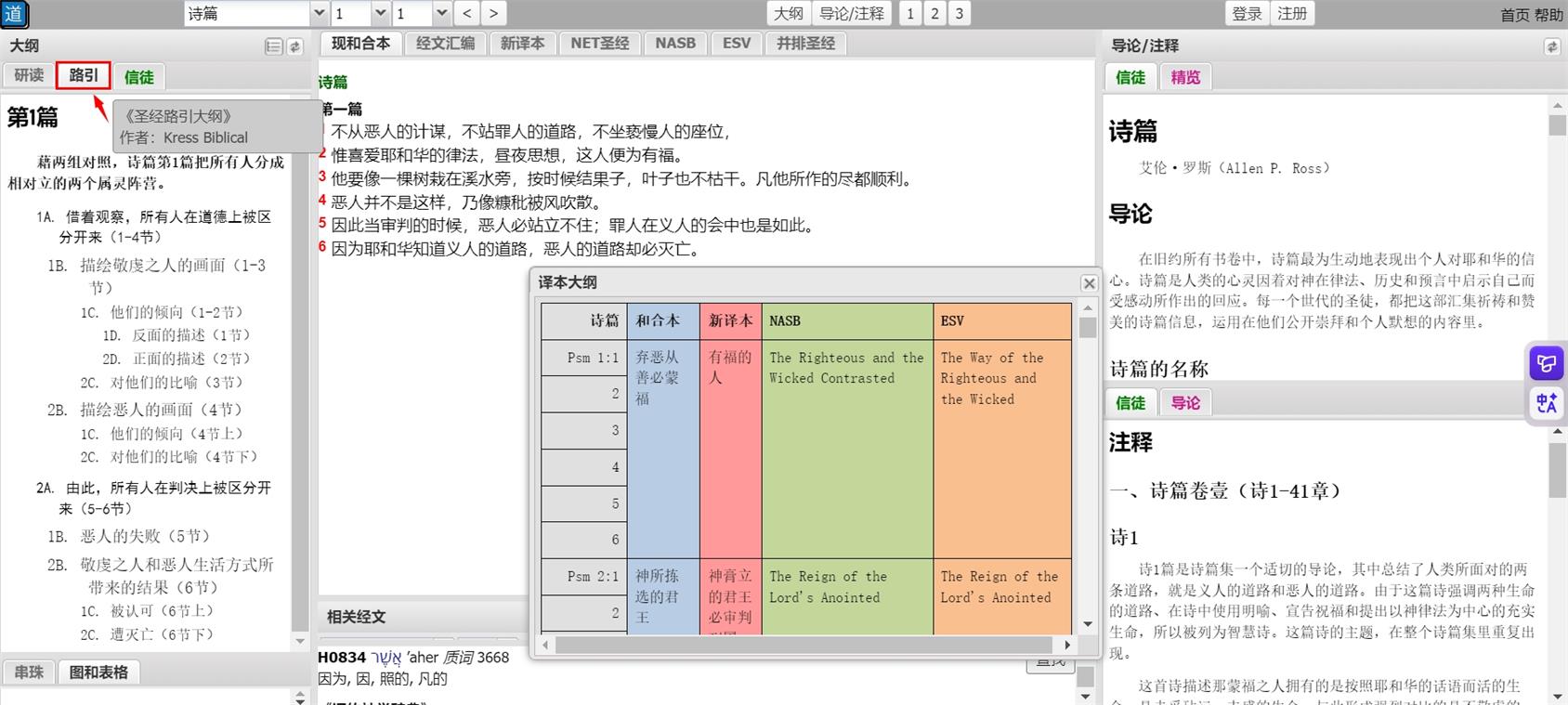Select the ESV version tab
This screenshot has height=705, width=1568.
tap(737, 44)
